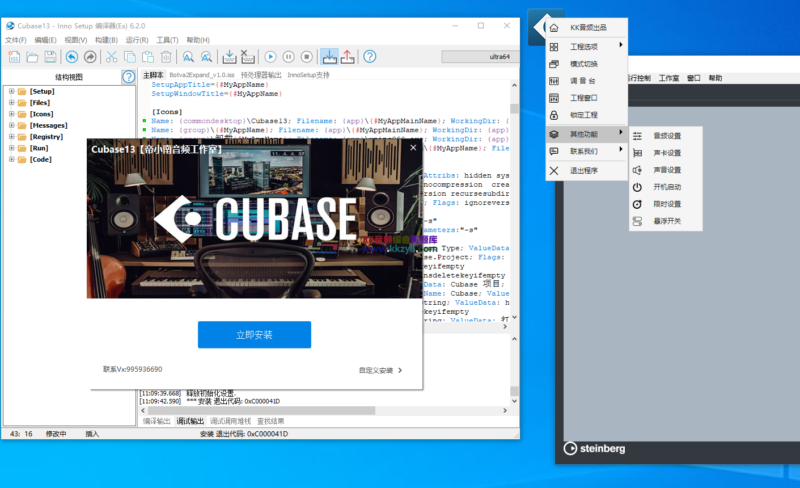Select 限时设置 timer entry
Image resolution: width=800 pixels, height=488 pixels.
point(666,204)
